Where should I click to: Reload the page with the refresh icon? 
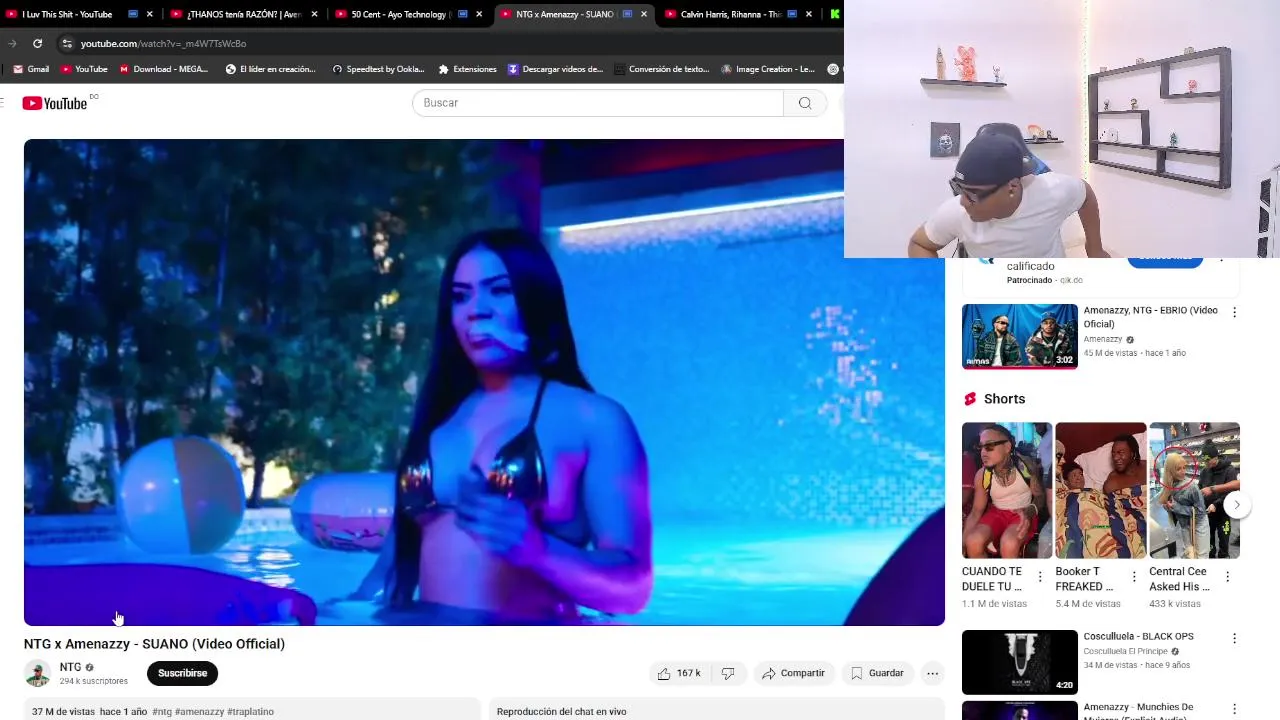[x=37, y=43]
